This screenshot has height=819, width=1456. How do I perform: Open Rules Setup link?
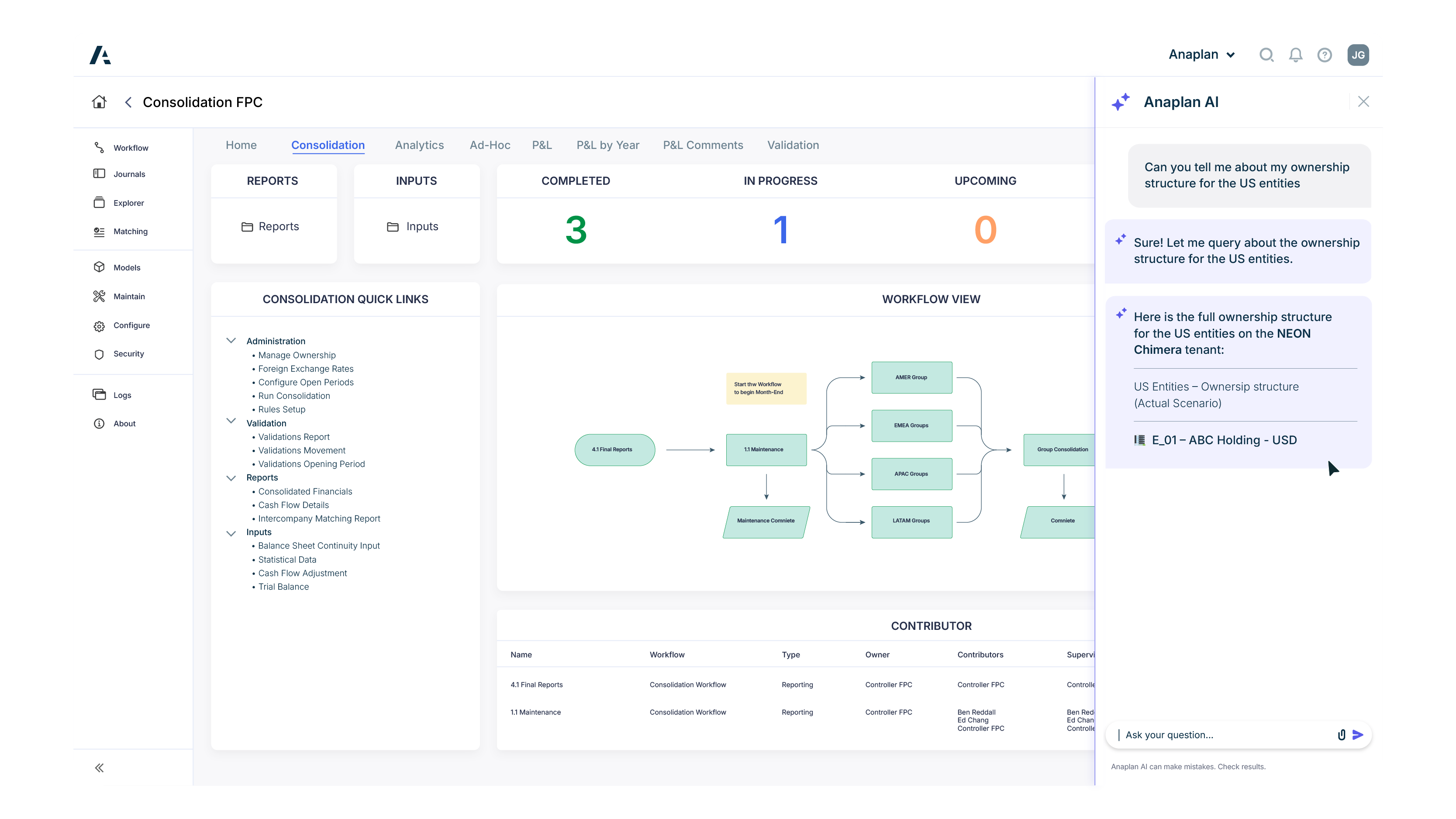coord(282,409)
